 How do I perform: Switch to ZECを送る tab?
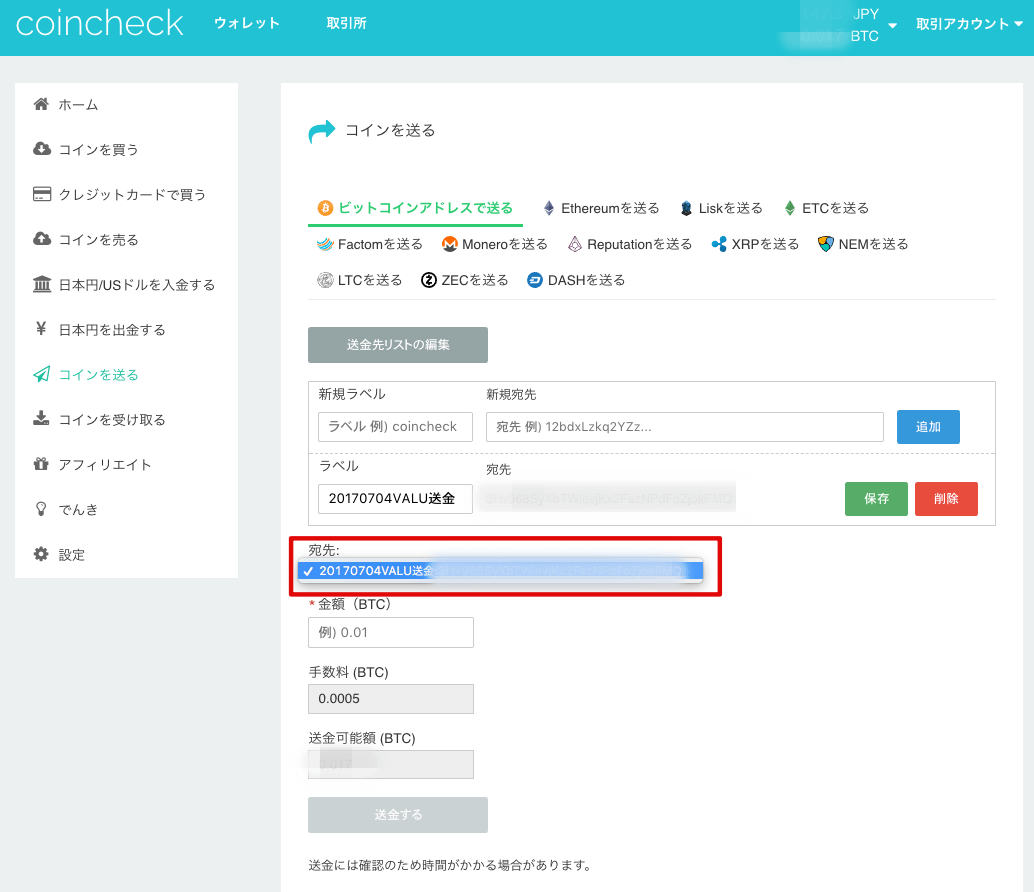point(465,280)
